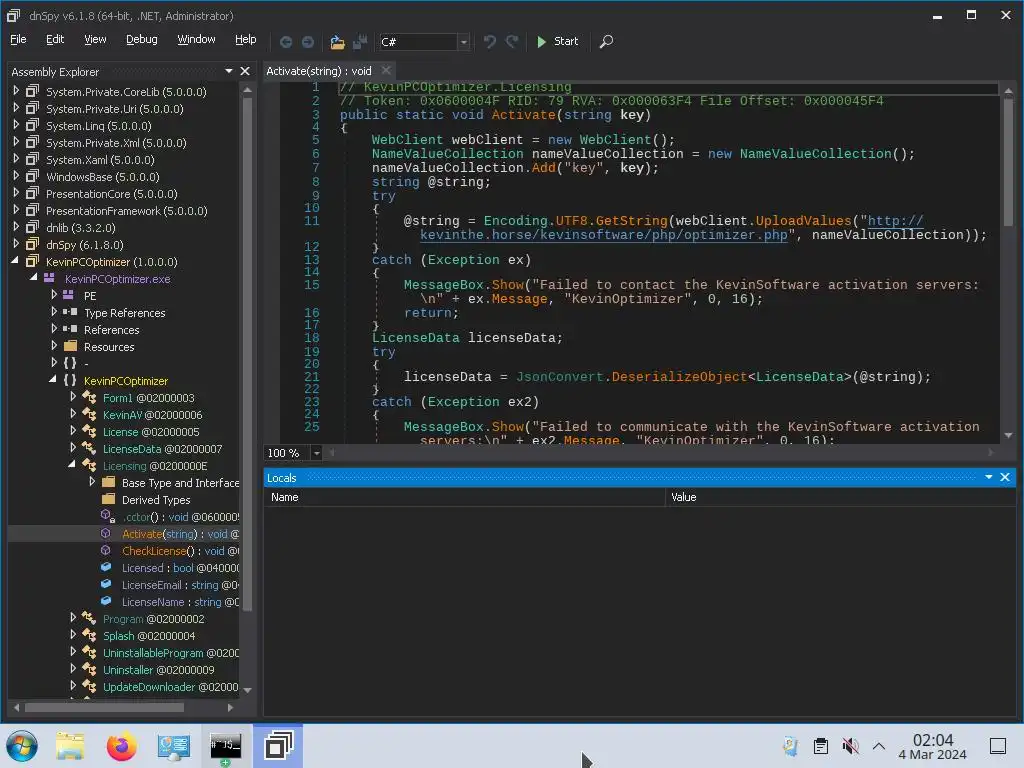1024x768 pixels.
Task: Click the Save All toolbar icon
Action: click(x=360, y=42)
